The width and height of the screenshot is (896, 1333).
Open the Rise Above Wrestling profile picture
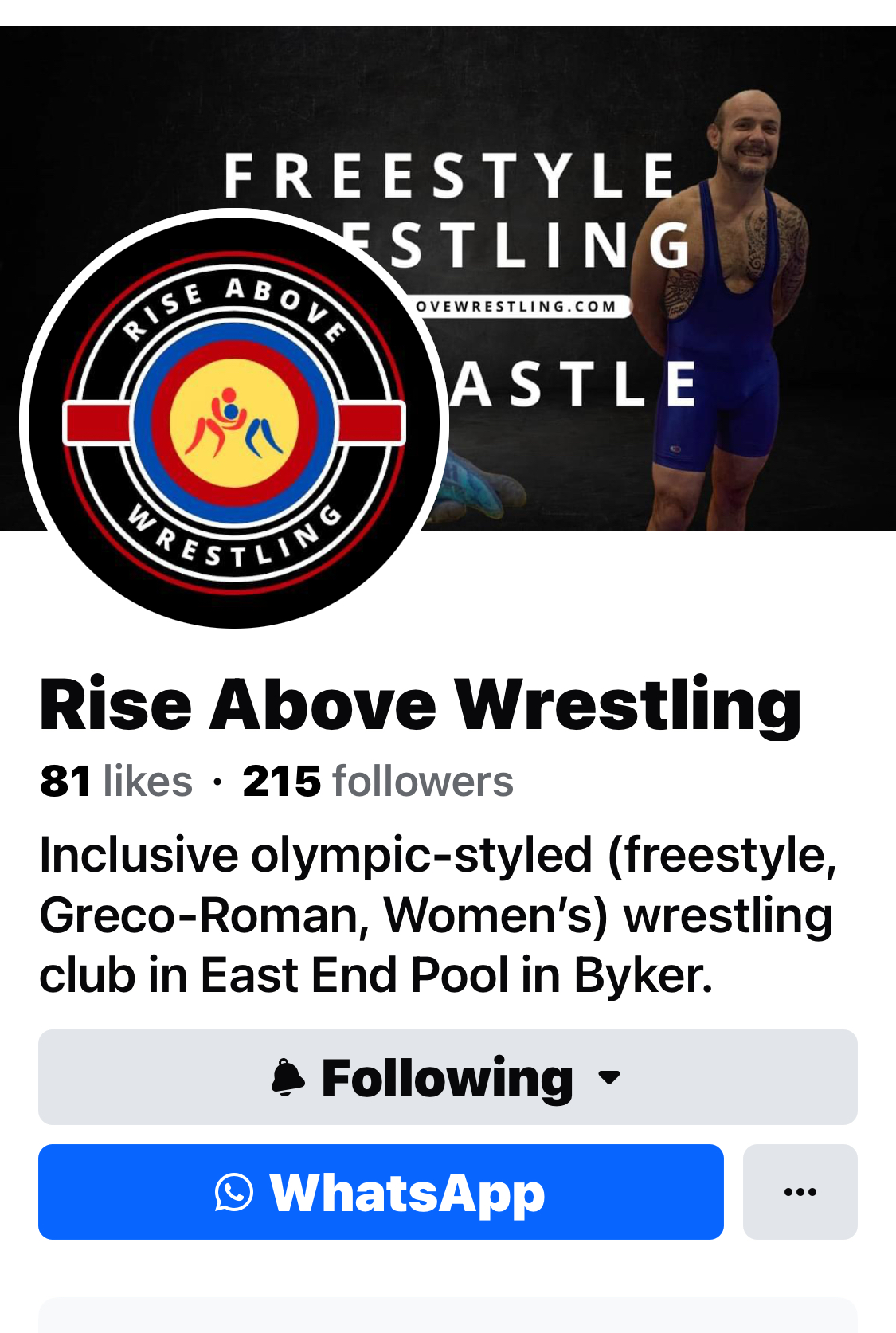point(234,419)
